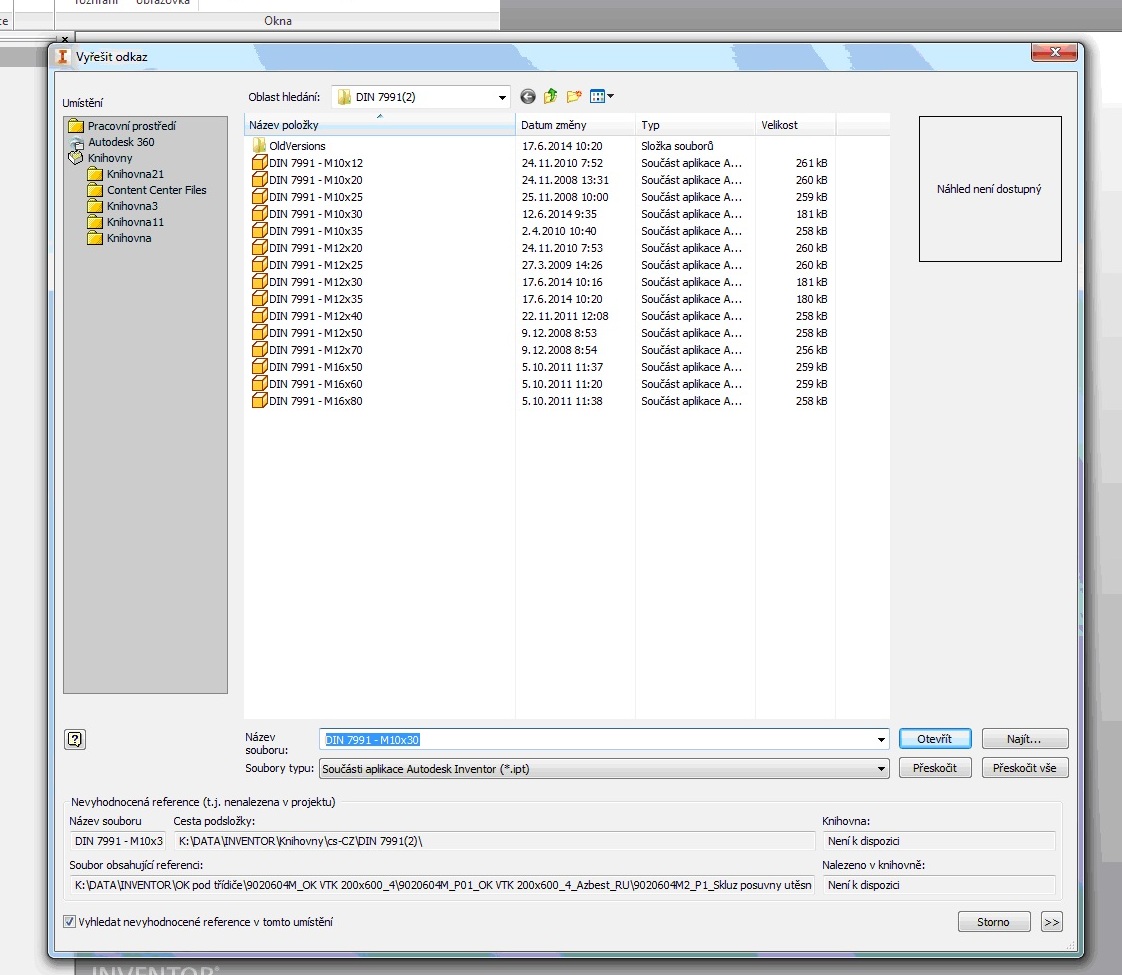The height and width of the screenshot is (975, 1122).
Task: Sort by Velikost column header
Action: pyautogui.click(x=795, y=125)
